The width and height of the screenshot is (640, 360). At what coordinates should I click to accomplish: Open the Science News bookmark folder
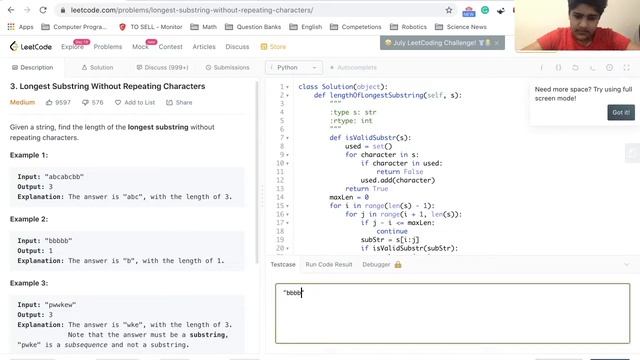click(461, 27)
